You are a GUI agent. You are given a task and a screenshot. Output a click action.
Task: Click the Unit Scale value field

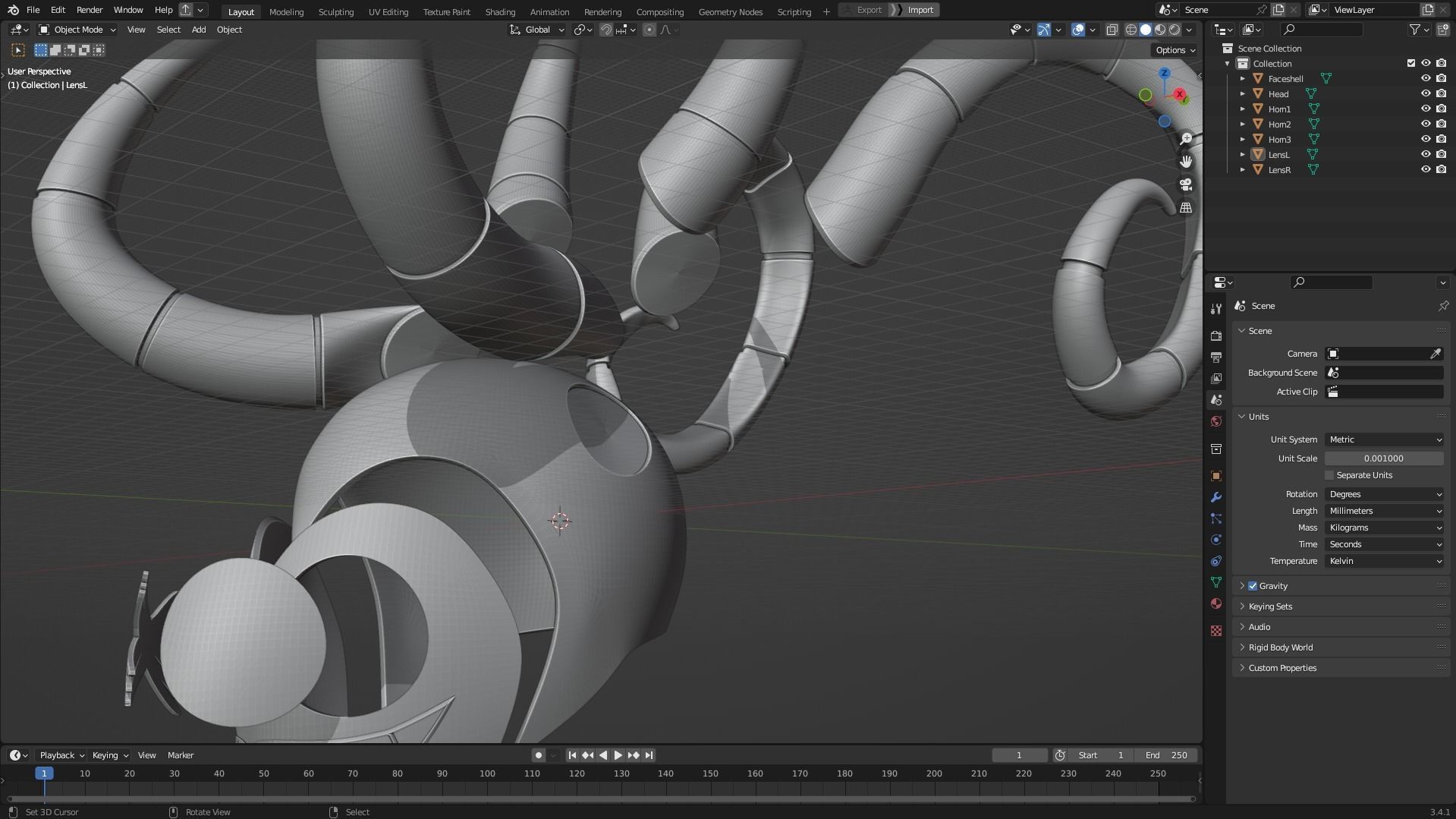tap(1384, 458)
